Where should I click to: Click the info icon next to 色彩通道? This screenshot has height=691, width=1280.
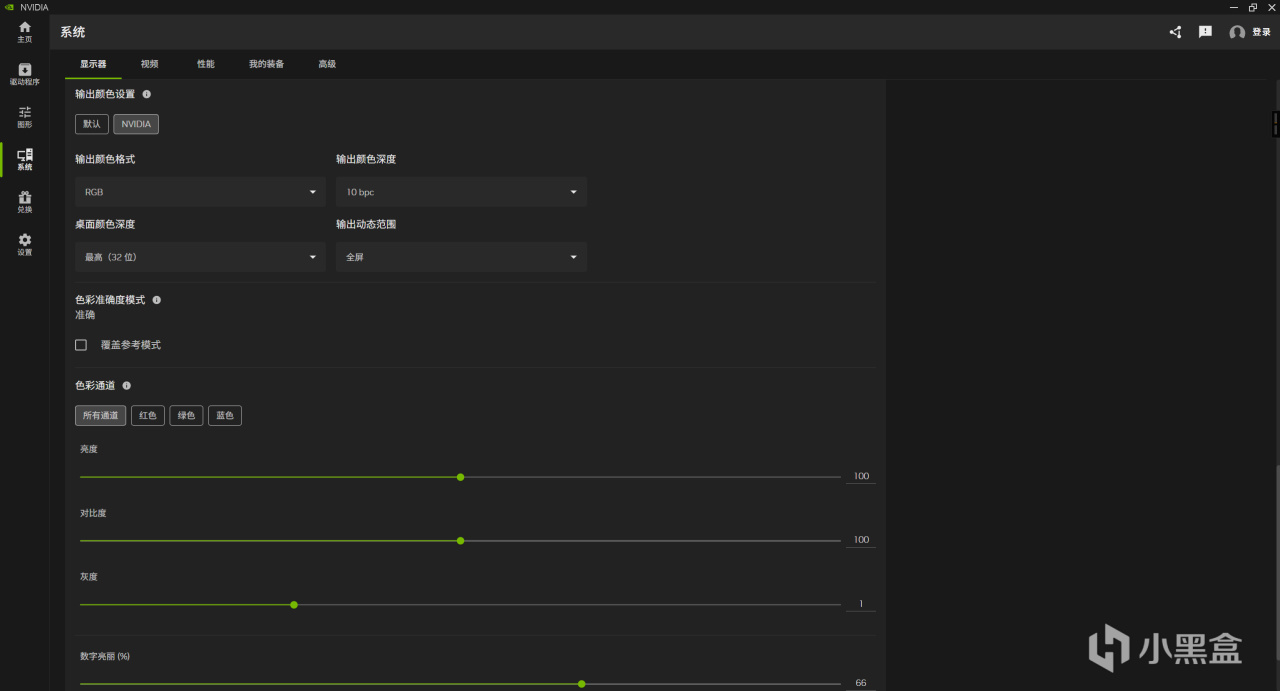(x=127, y=385)
